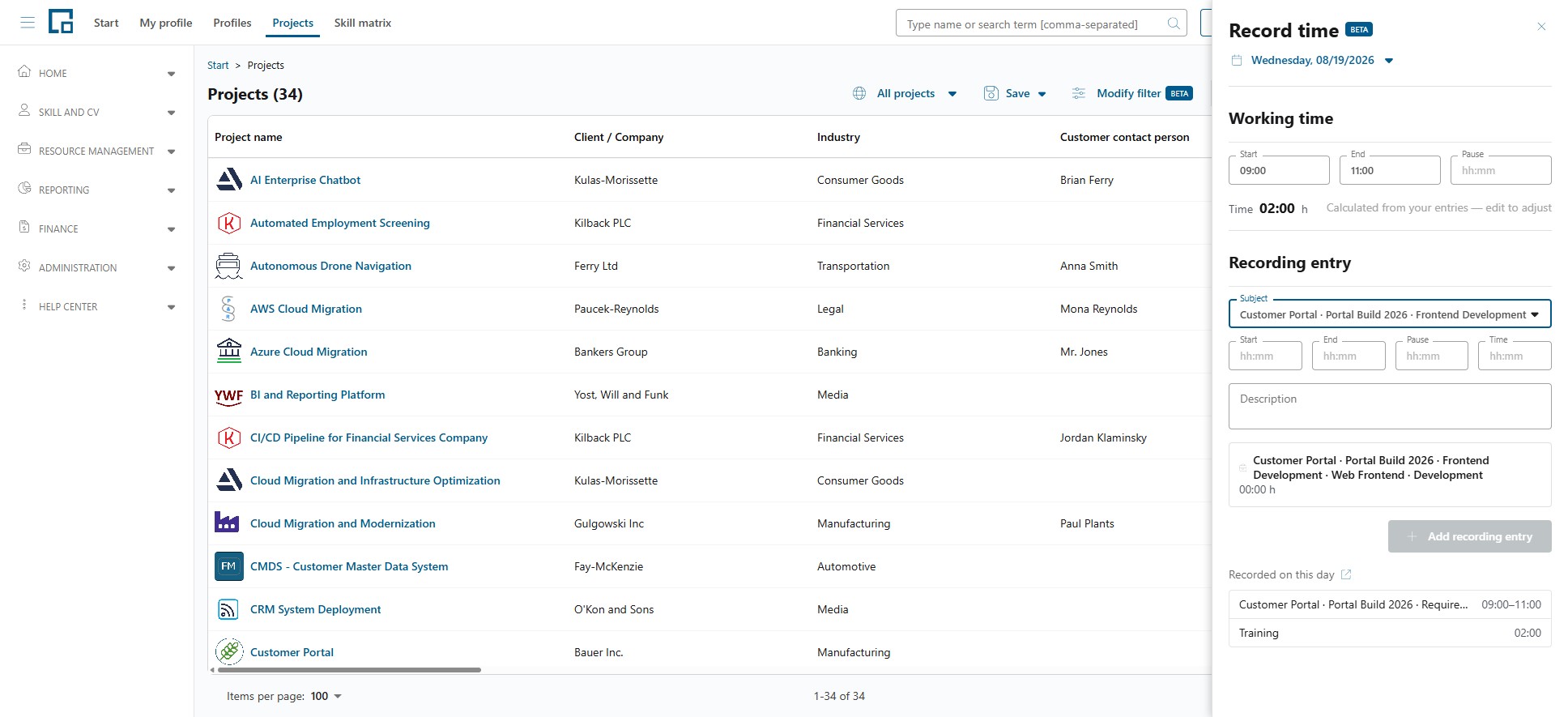Click the Save disk icon

point(991,93)
